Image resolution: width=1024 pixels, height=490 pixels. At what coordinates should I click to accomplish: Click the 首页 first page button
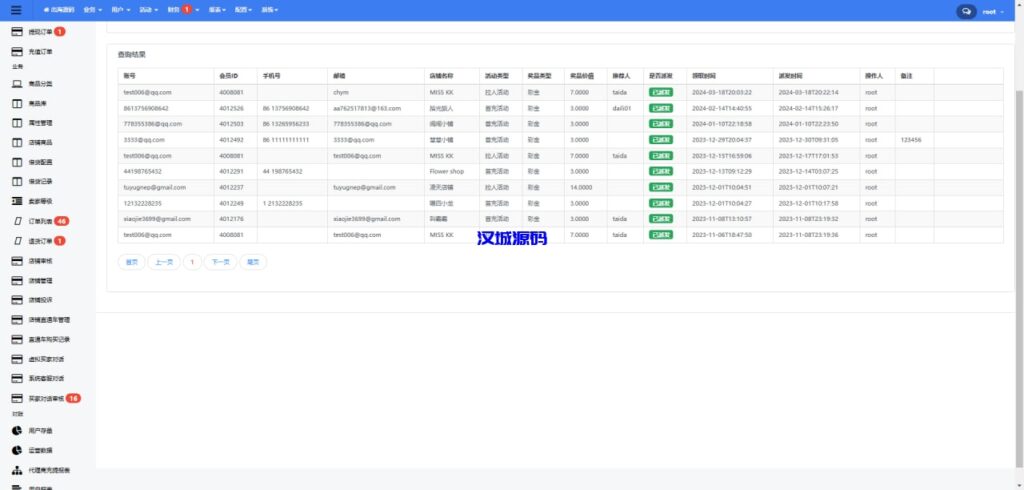pos(130,262)
